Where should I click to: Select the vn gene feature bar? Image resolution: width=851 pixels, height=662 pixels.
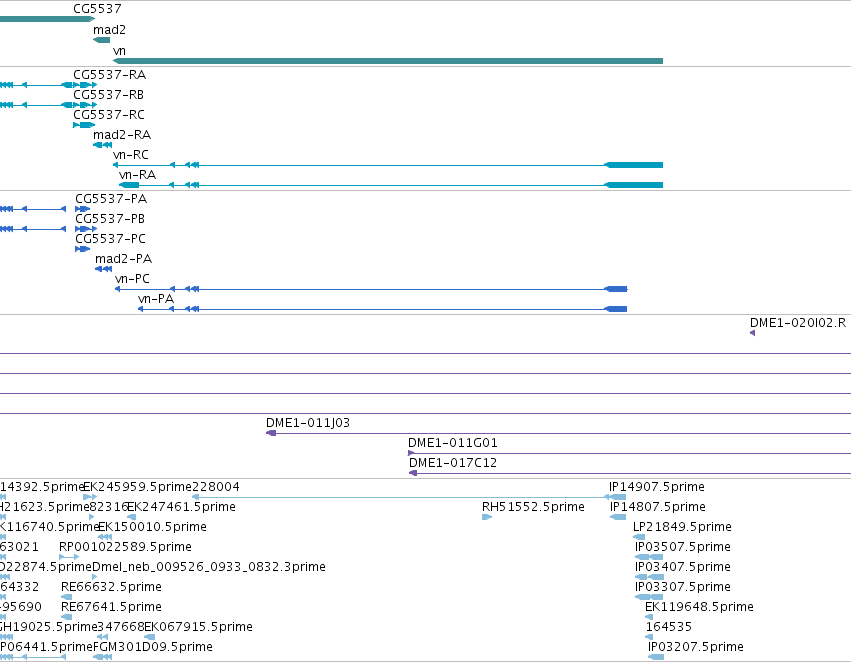(388, 61)
